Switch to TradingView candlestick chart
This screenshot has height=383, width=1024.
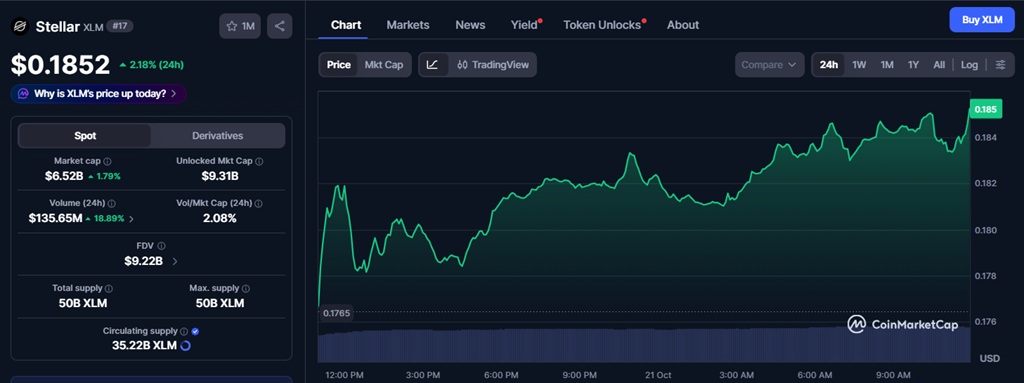493,65
